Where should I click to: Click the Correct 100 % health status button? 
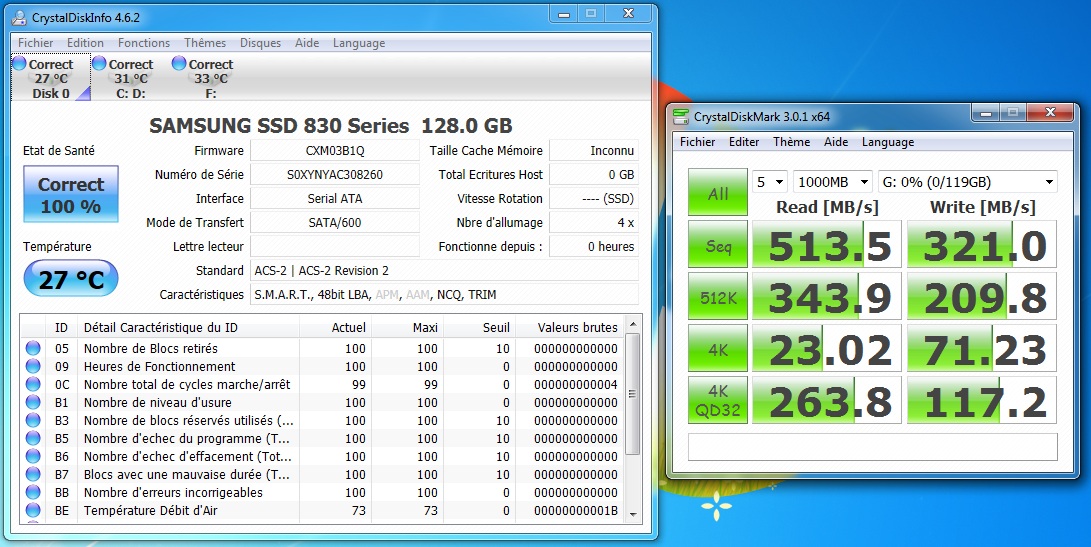click(70, 195)
